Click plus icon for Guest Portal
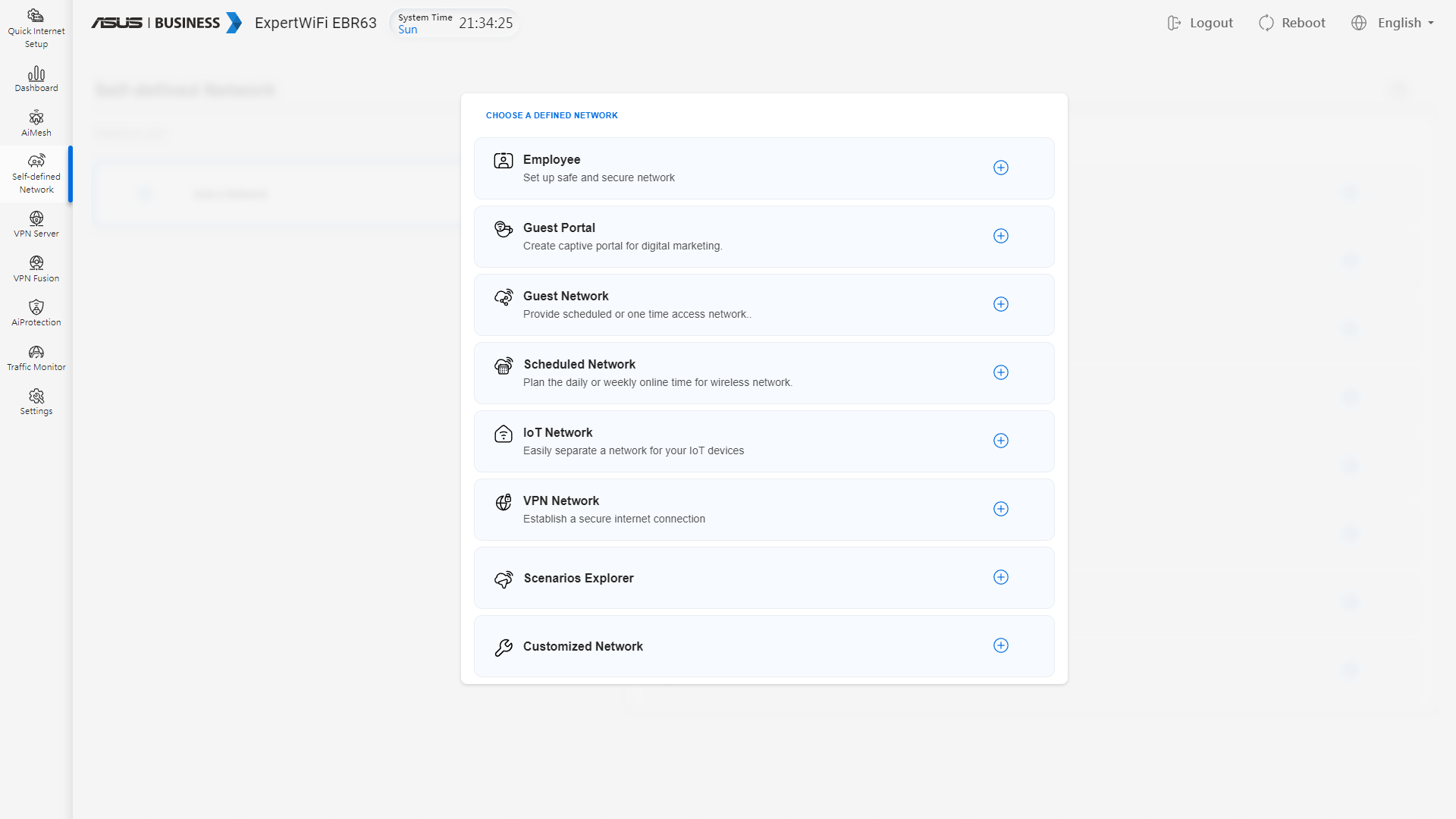The width and height of the screenshot is (1456, 819). pyautogui.click(x=1000, y=236)
